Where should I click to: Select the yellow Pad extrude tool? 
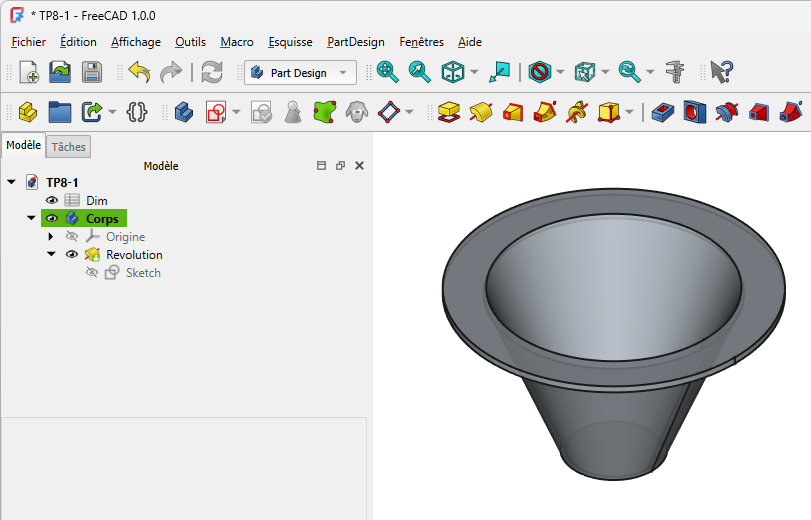coord(449,112)
